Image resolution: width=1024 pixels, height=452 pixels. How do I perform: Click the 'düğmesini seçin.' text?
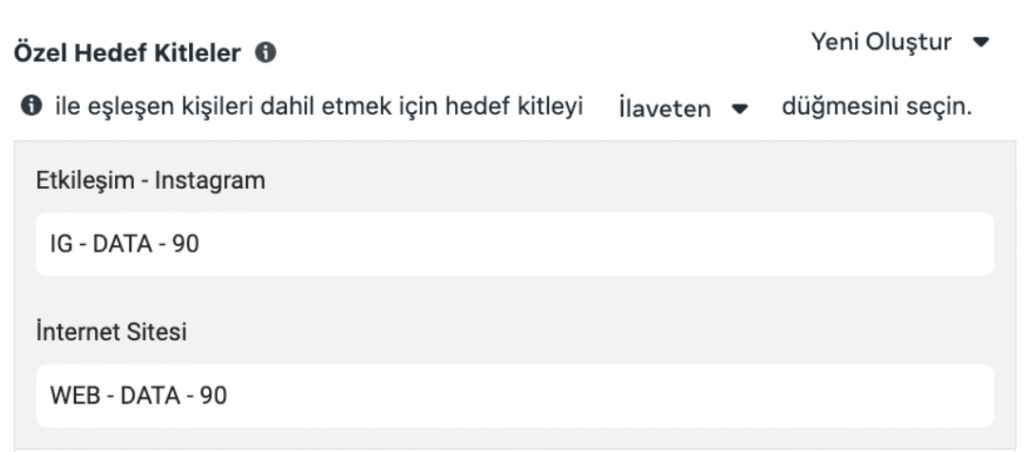point(877,107)
